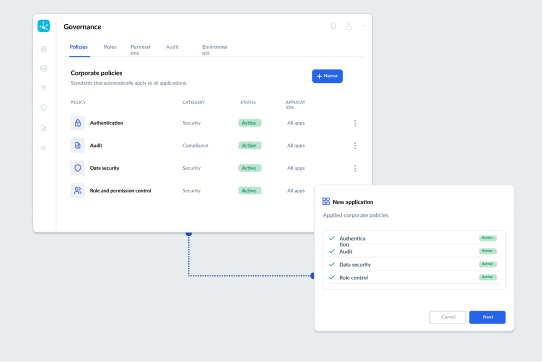Open the Environments tab

(215, 50)
